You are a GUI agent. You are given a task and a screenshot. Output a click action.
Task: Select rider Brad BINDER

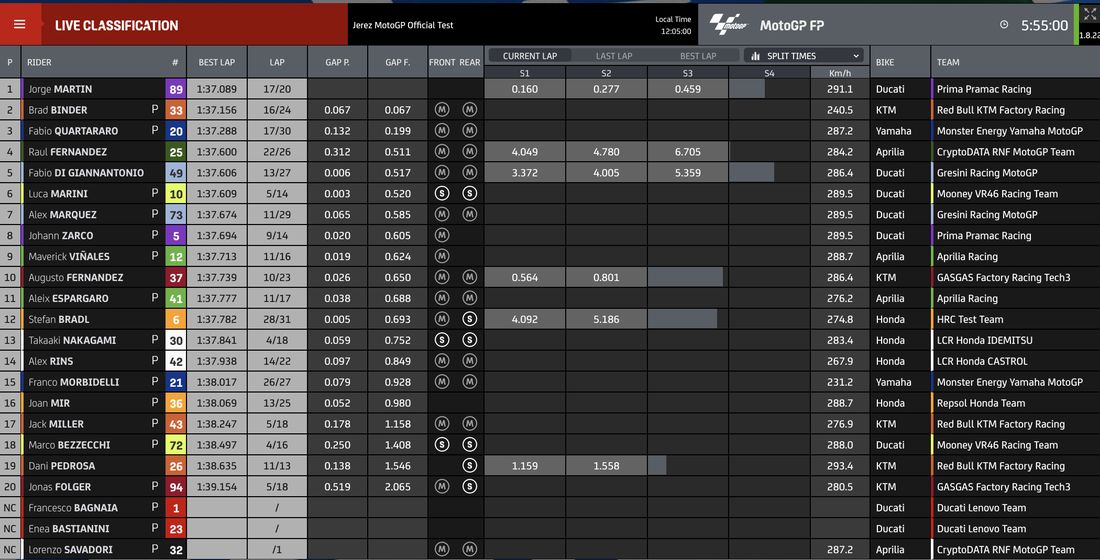point(58,110)
